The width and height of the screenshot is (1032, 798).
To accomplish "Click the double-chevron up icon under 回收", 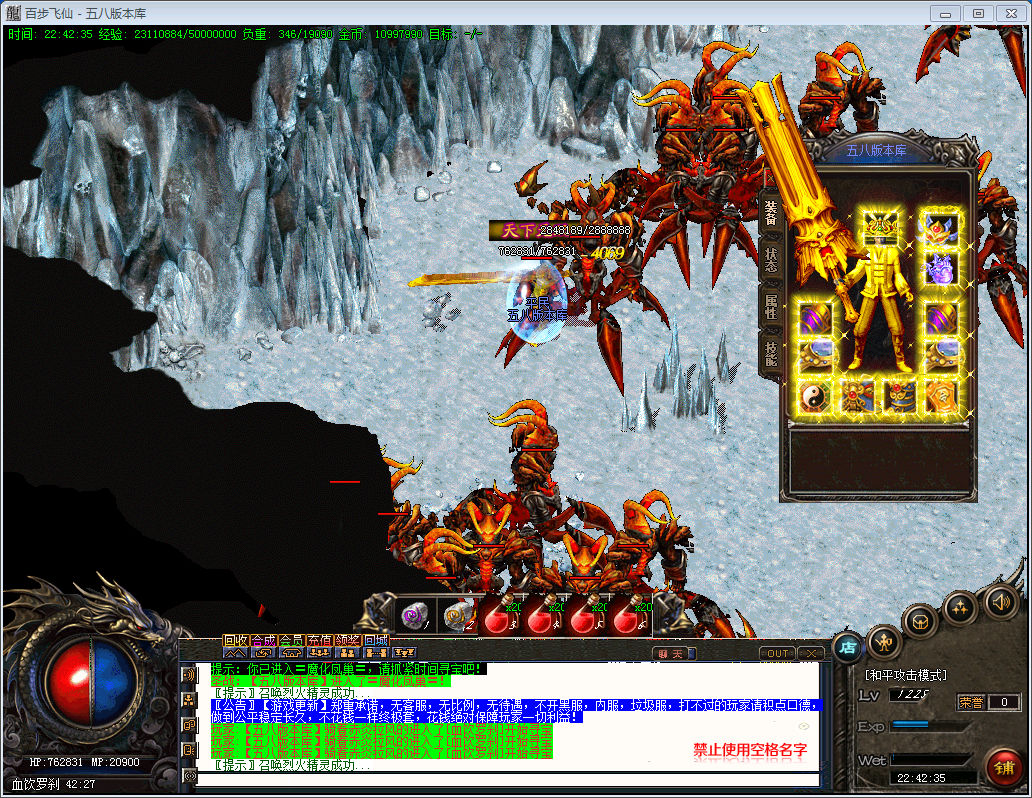I will [x=235, y=652].
